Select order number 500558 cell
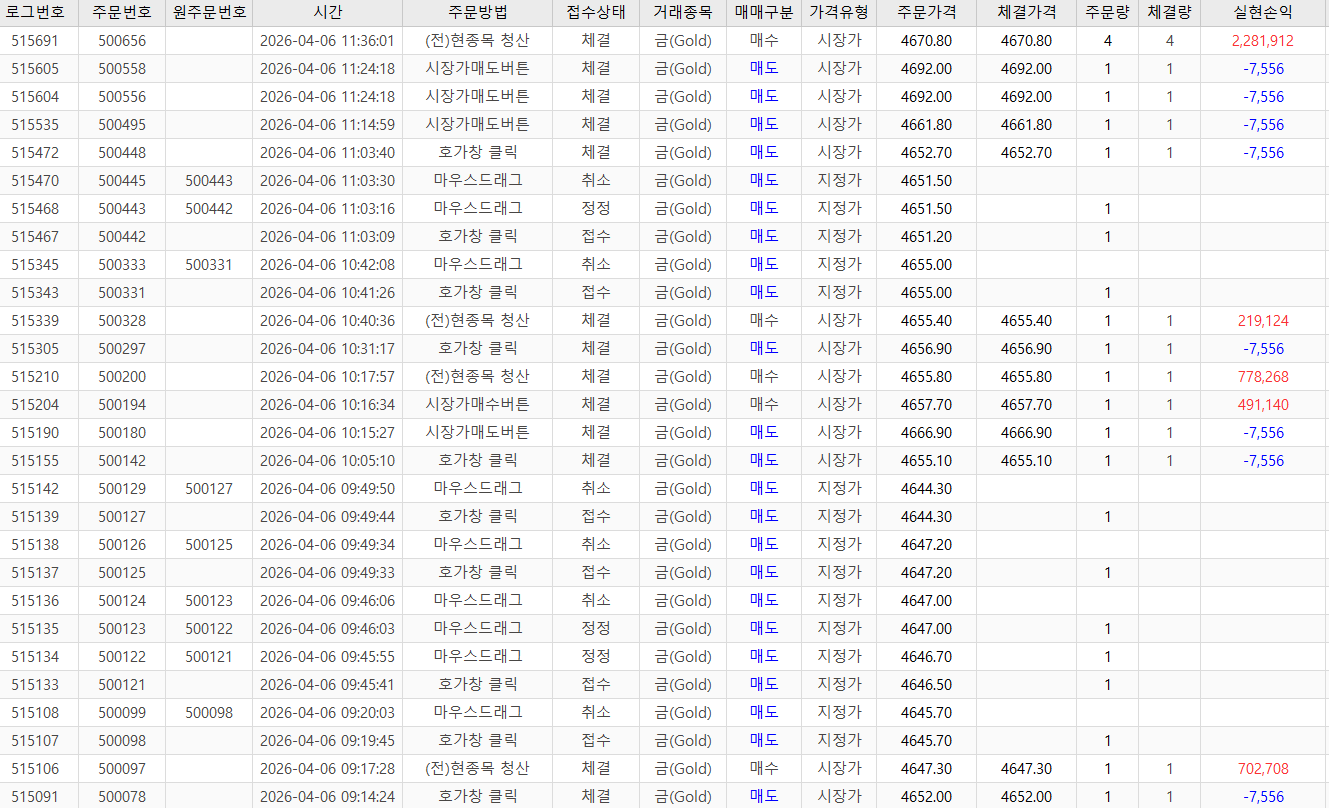1329x808 pixels. point(122,69)
